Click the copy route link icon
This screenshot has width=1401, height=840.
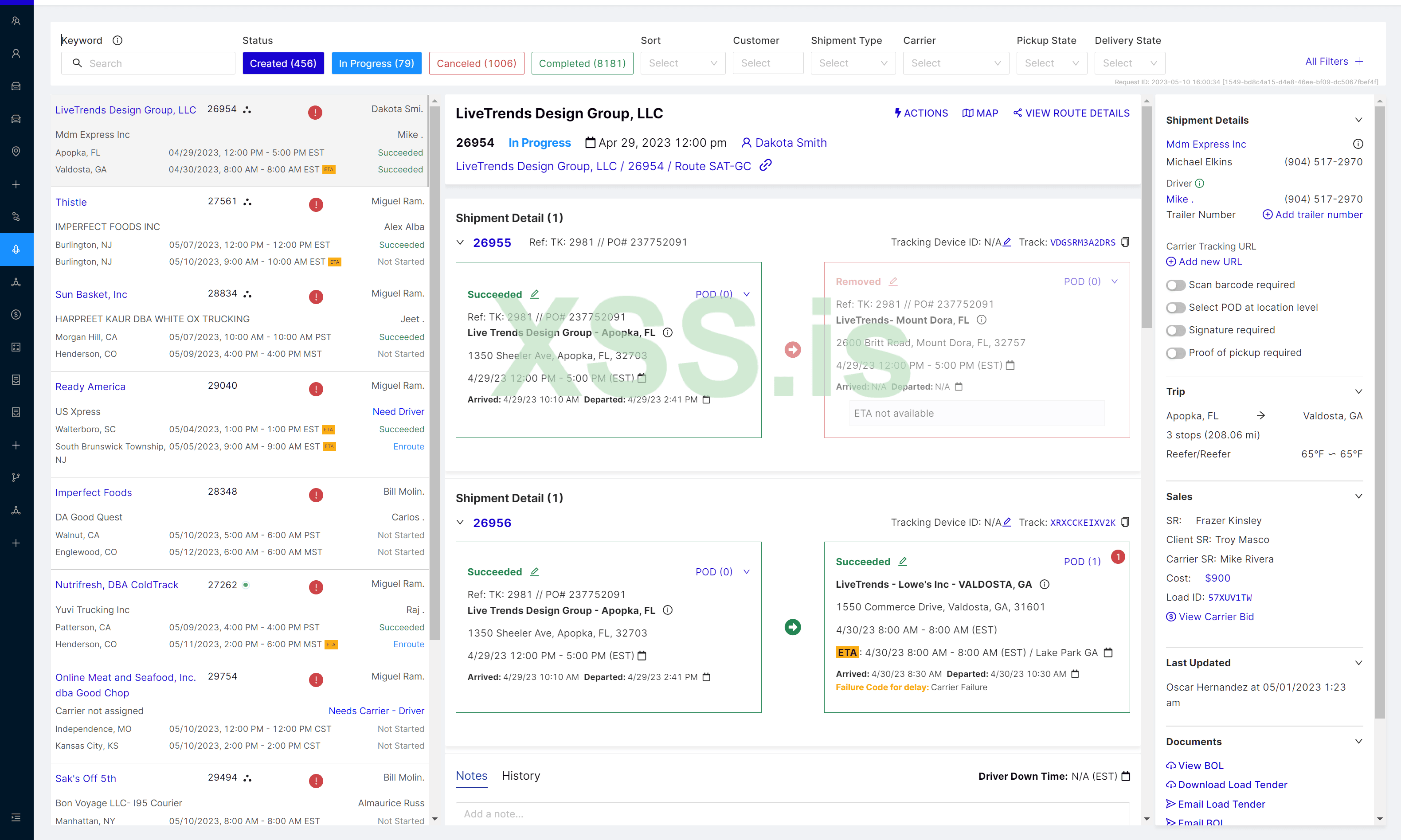765,165
